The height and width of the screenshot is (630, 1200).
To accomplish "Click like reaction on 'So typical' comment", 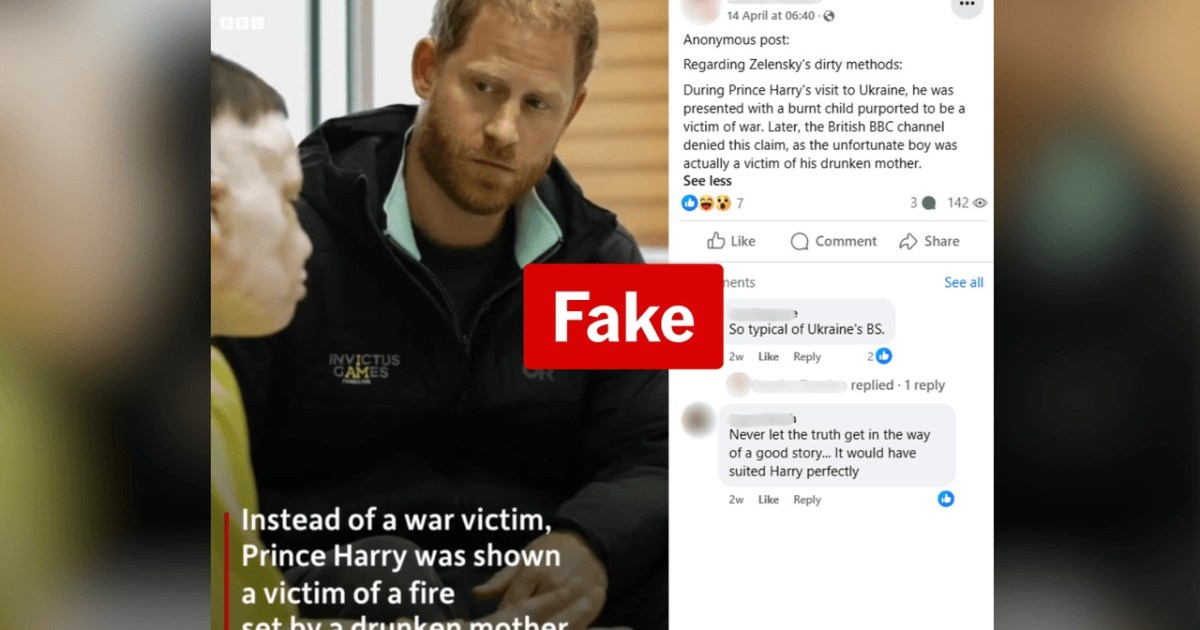I will (884, 356).
